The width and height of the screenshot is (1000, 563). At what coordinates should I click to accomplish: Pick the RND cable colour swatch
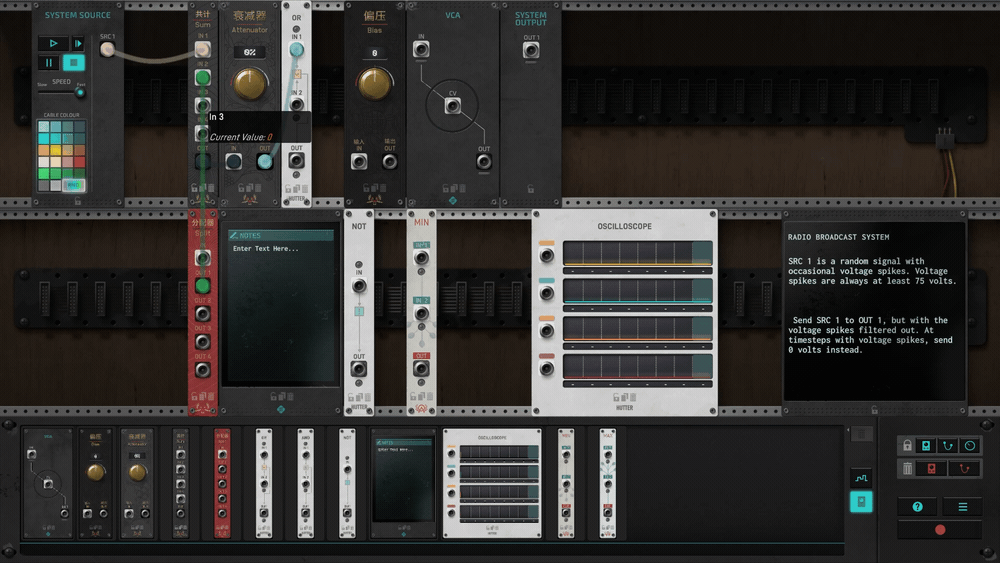pyautogui.click(x=74, y=186)
